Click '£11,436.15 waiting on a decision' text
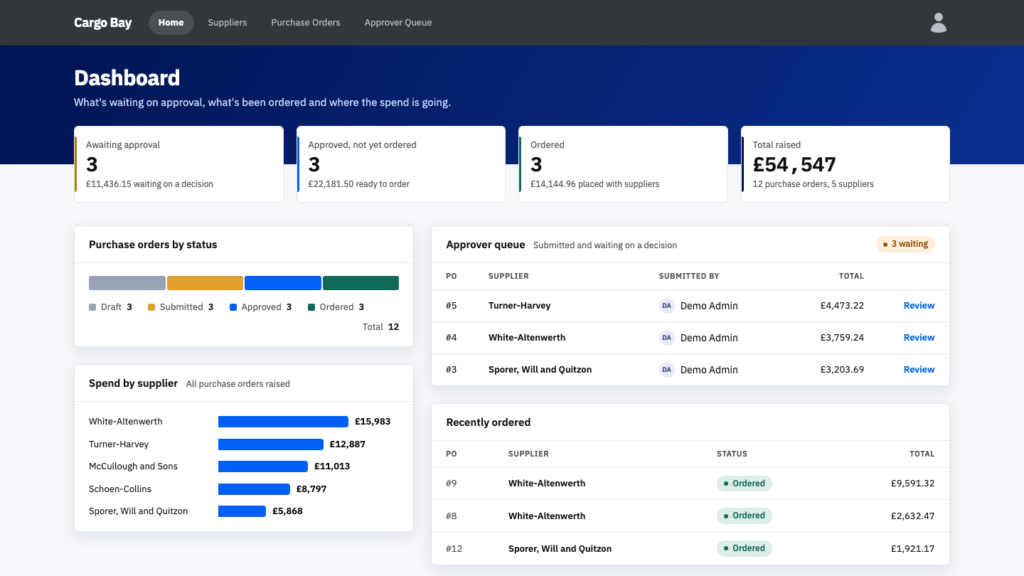Viewport: 1024px width, 576px height. point(150,184)
